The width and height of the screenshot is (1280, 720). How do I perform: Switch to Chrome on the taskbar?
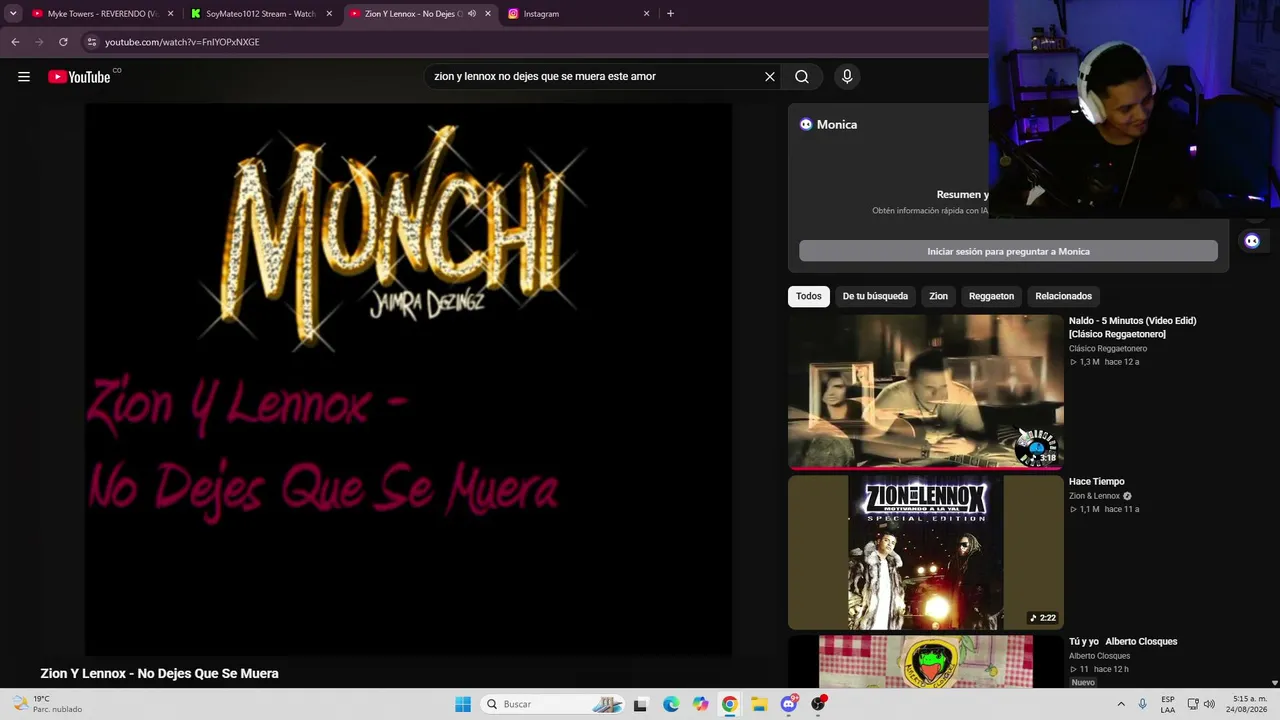pyautogui.click(x=730, y=704)
